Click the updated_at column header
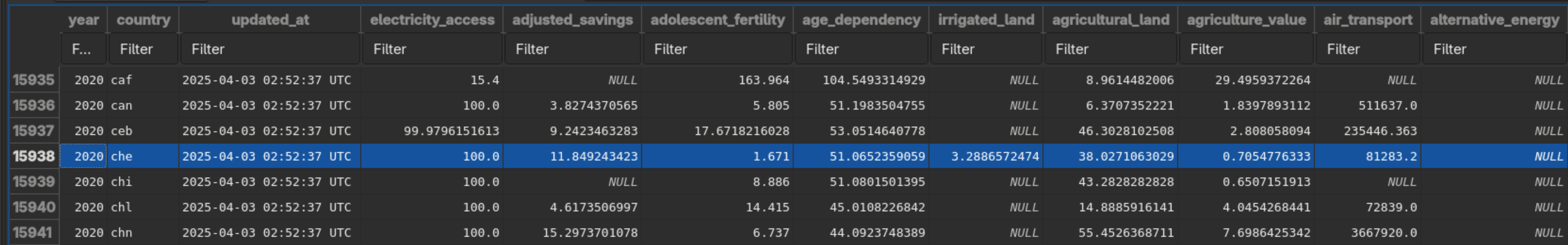 tap(270, 20)
